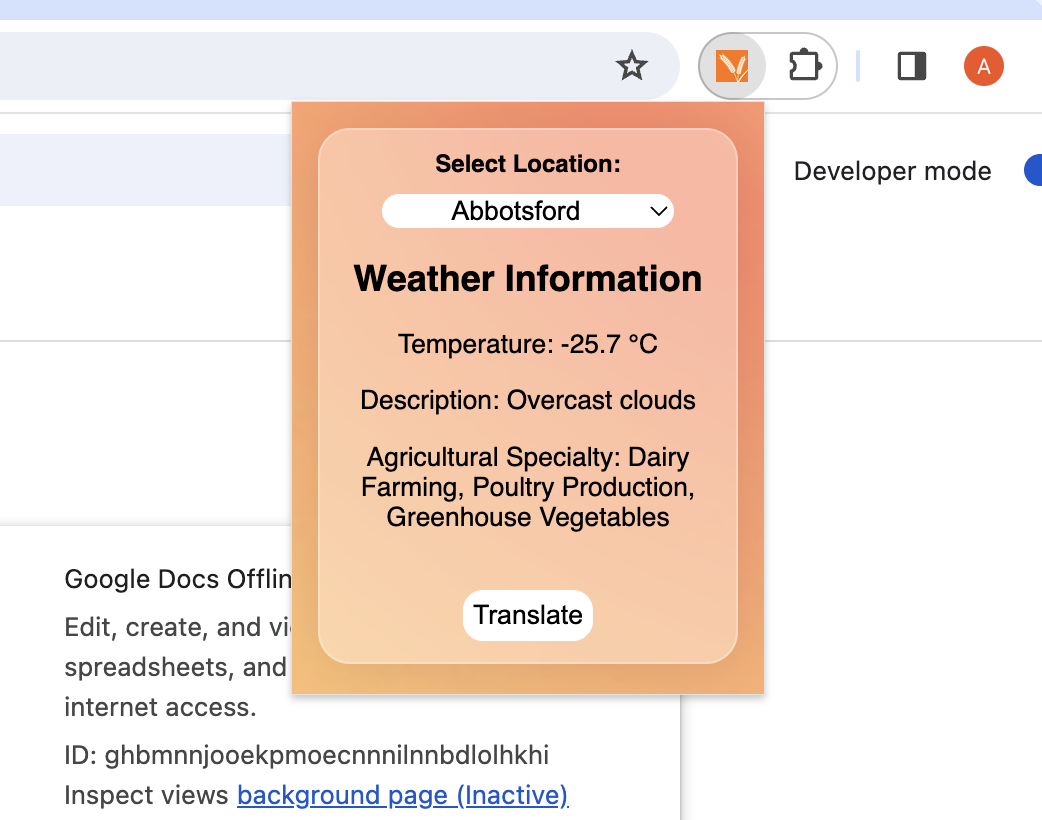Open the orange wheat weather extension icon
This screenshot has width=1042, height=820.
732,66
